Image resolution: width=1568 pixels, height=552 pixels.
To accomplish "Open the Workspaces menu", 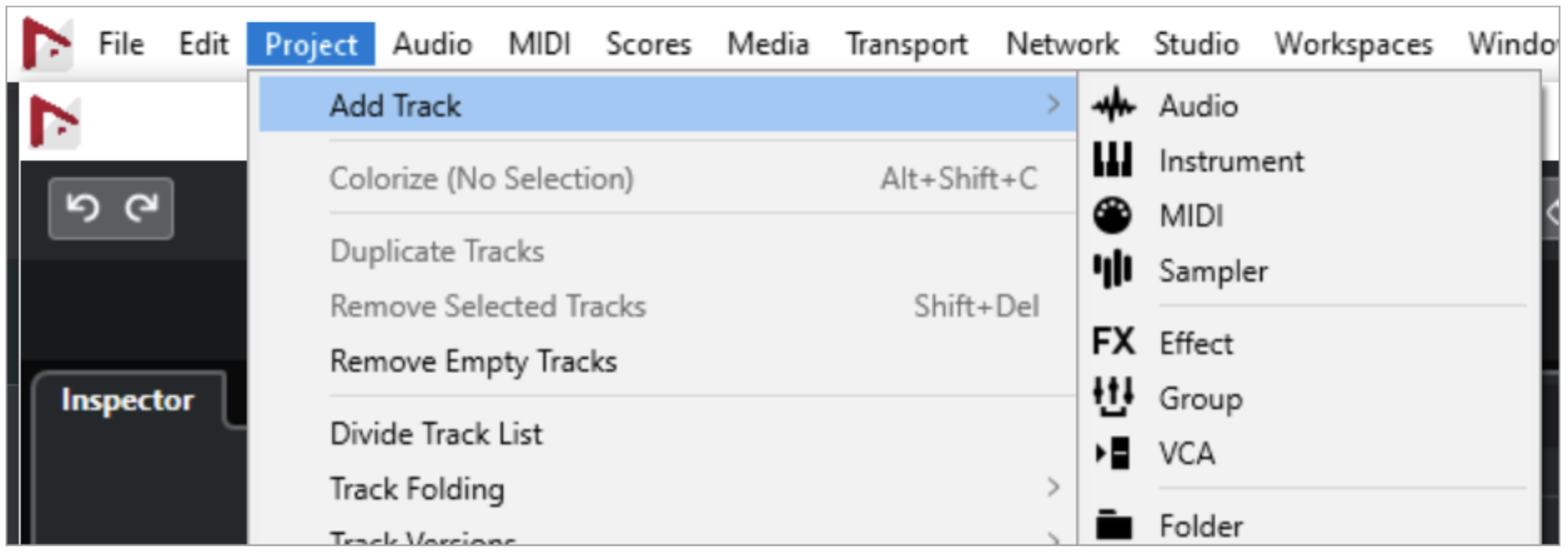I will [1354, 44].
